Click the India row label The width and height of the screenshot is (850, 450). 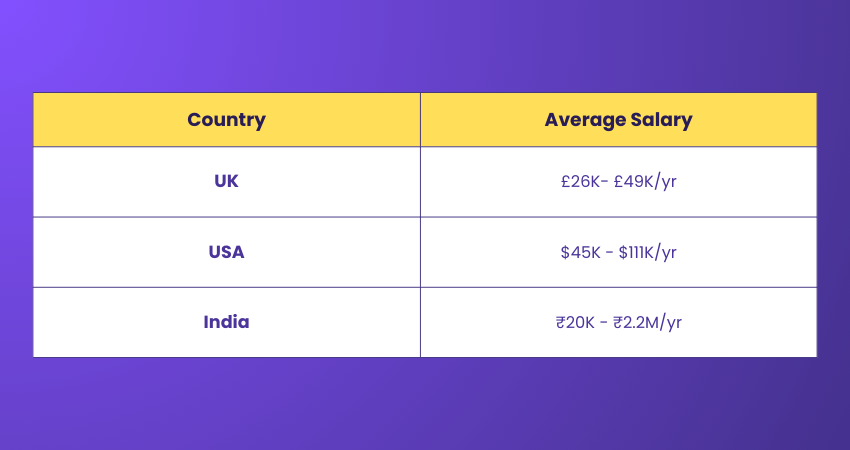[227, 322]
